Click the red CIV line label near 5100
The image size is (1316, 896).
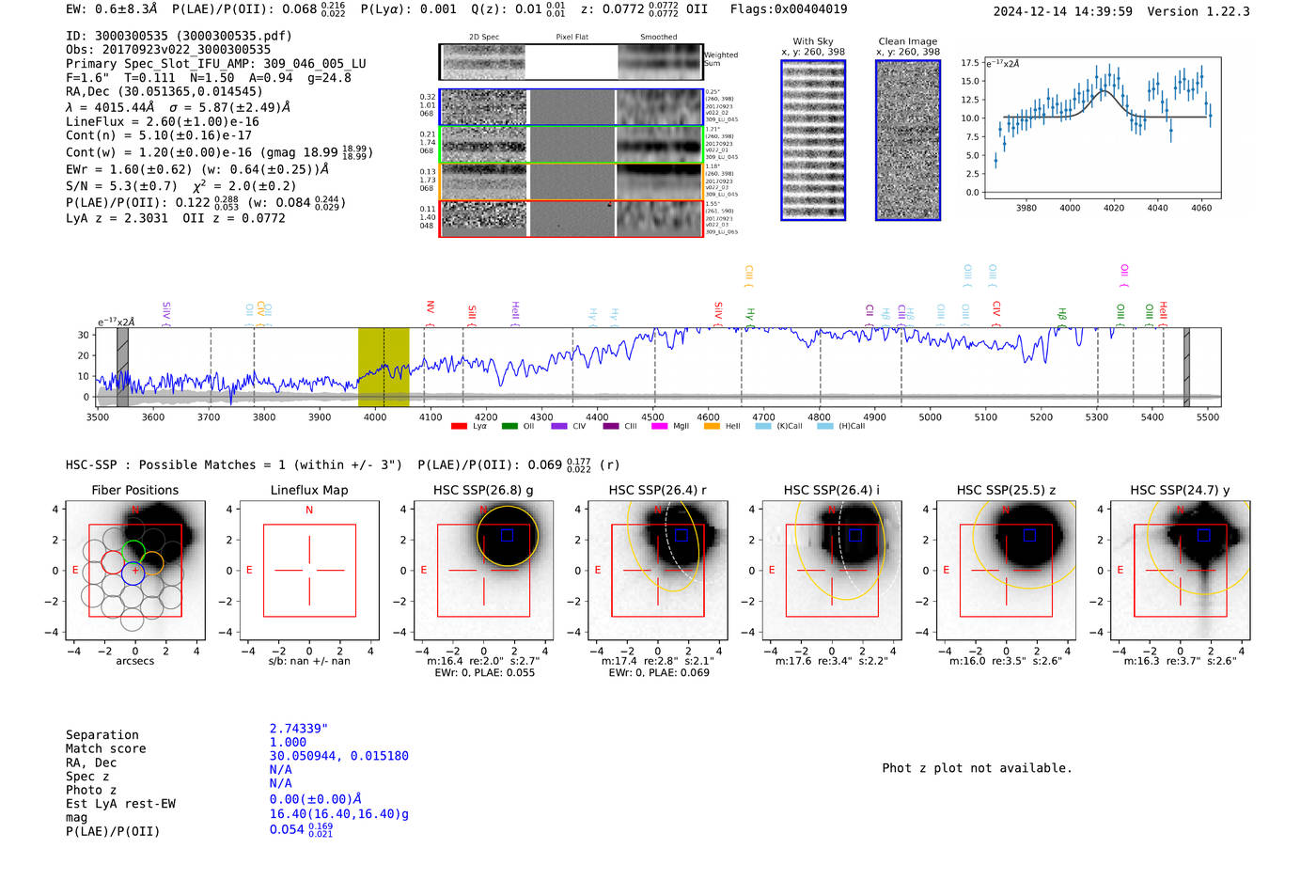click(997, 313)
